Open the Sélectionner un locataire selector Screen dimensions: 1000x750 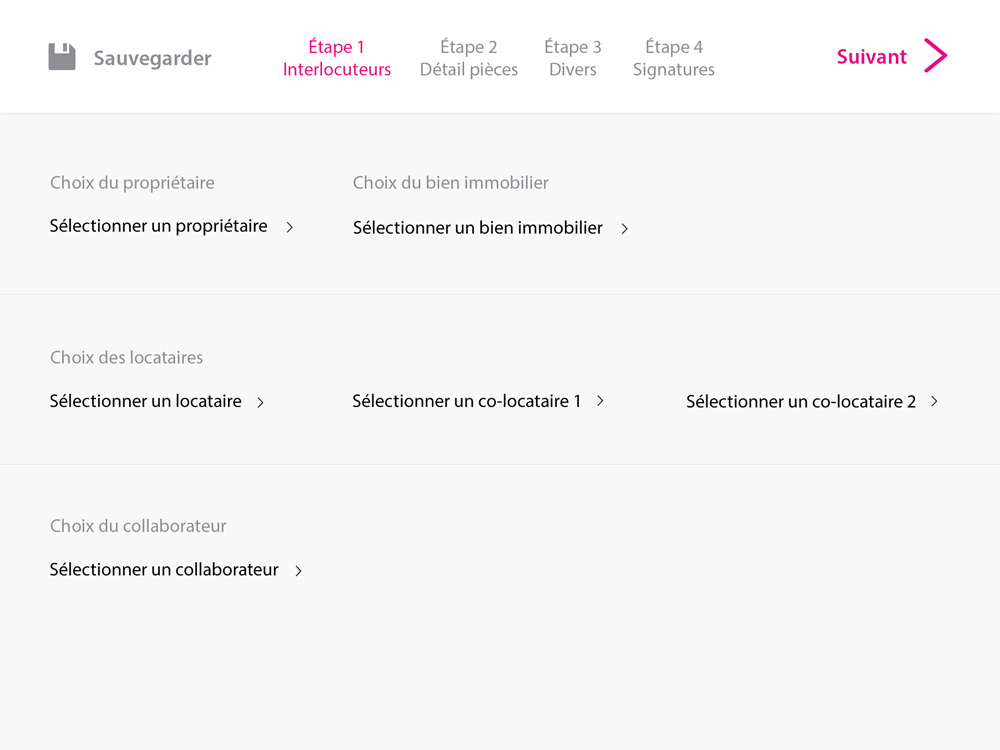[x=157, y=401]
